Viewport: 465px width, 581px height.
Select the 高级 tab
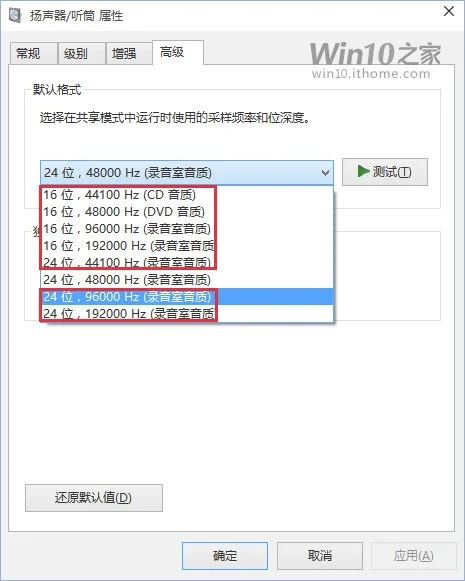[178, 52]
